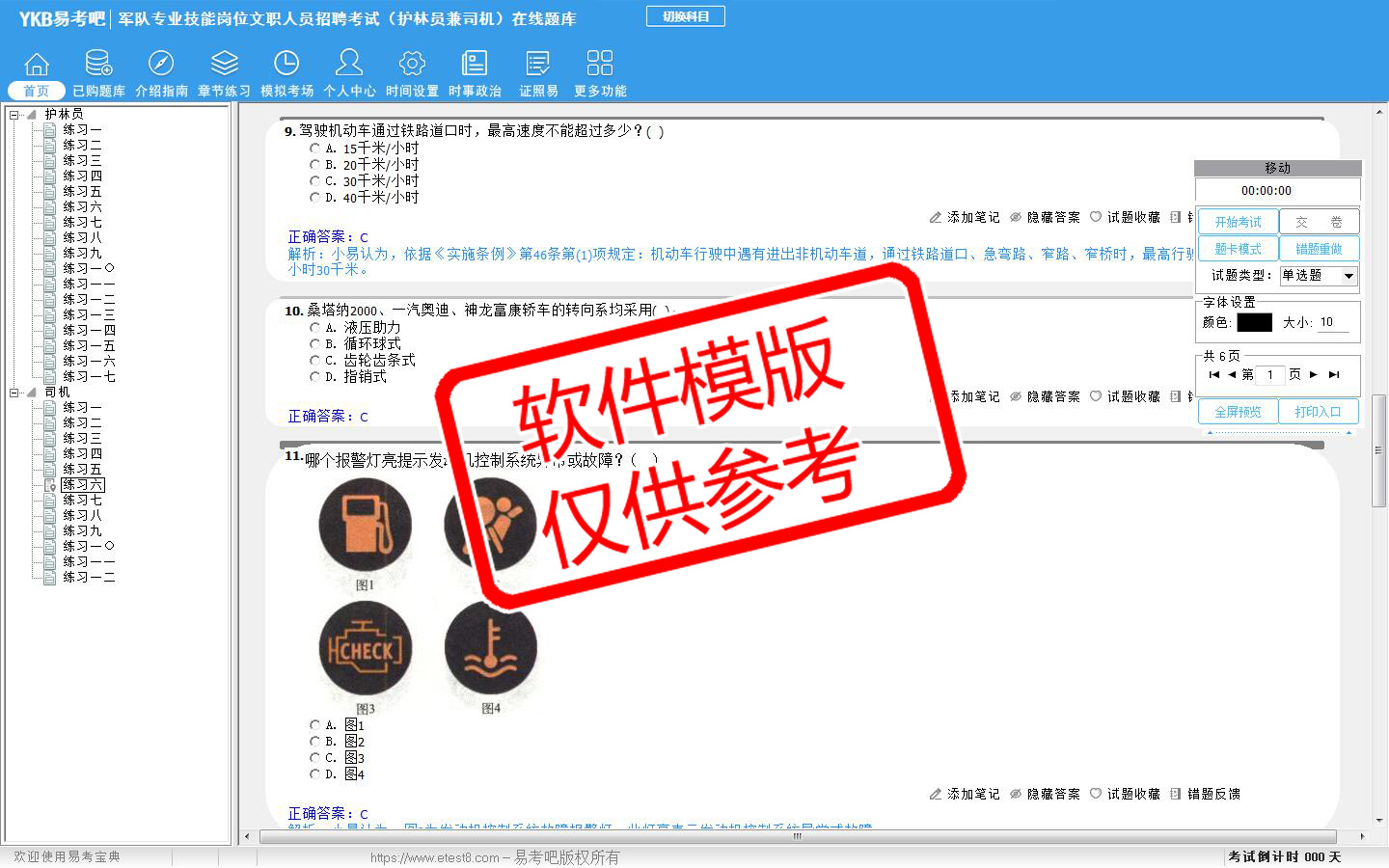1389x868 pixels.
Task: Click 交卷 submit paper button
Action: click(1320, 222)
